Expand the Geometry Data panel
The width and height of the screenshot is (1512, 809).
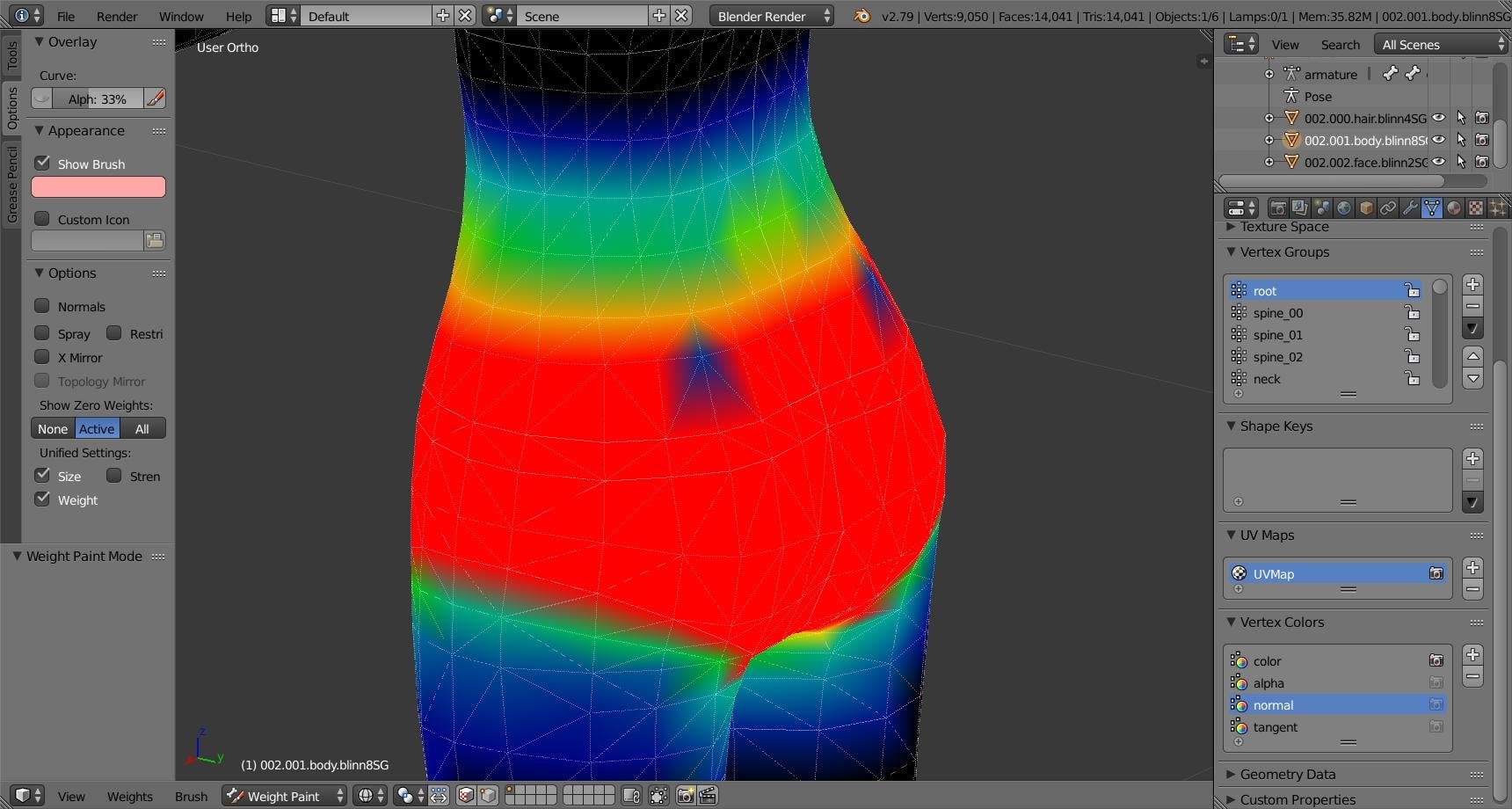pos(1231,774)
